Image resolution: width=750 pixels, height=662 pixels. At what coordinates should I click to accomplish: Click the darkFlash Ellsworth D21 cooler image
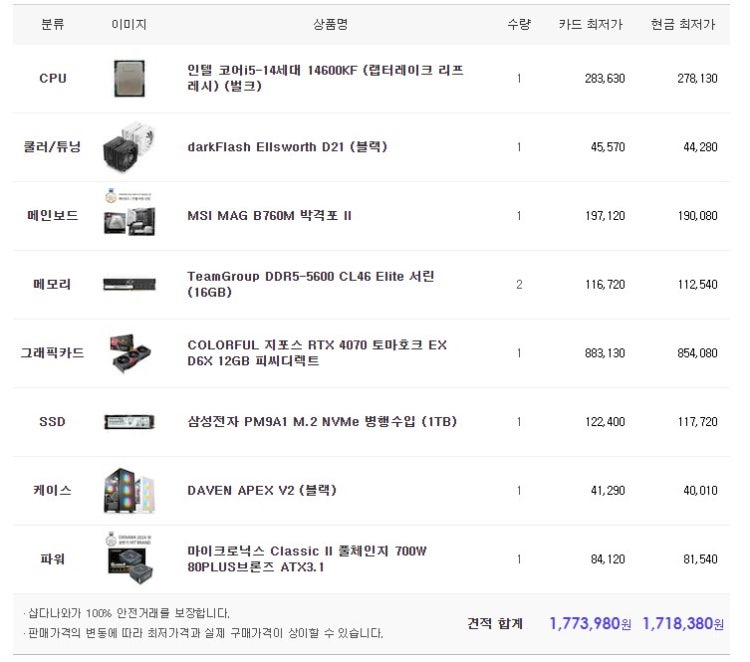[129, 147]
